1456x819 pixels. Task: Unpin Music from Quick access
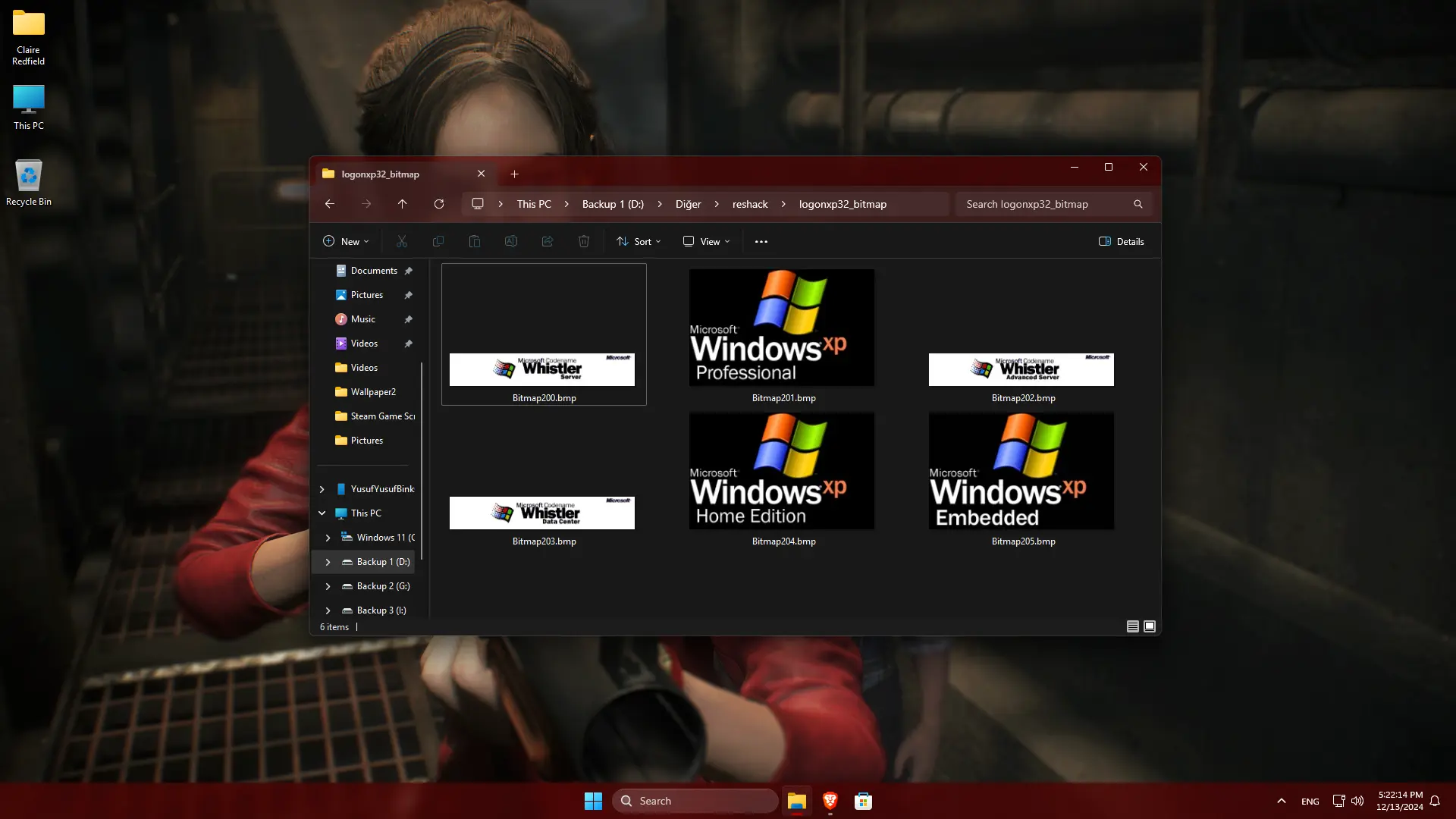(409, 319)
